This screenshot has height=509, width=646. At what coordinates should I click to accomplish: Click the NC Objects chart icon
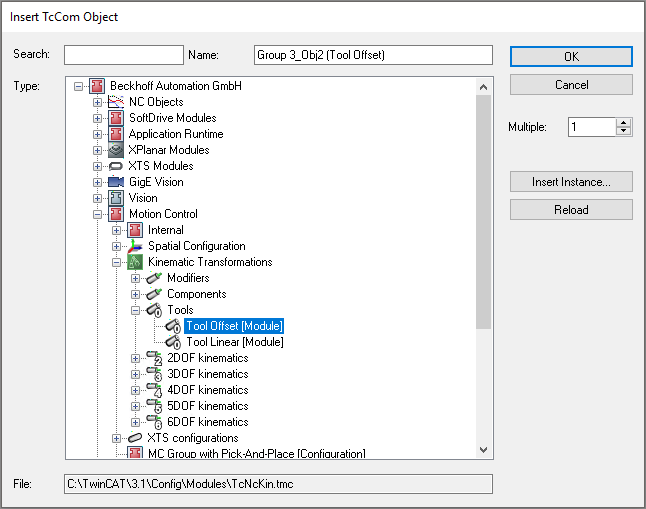tap(116, 102)
